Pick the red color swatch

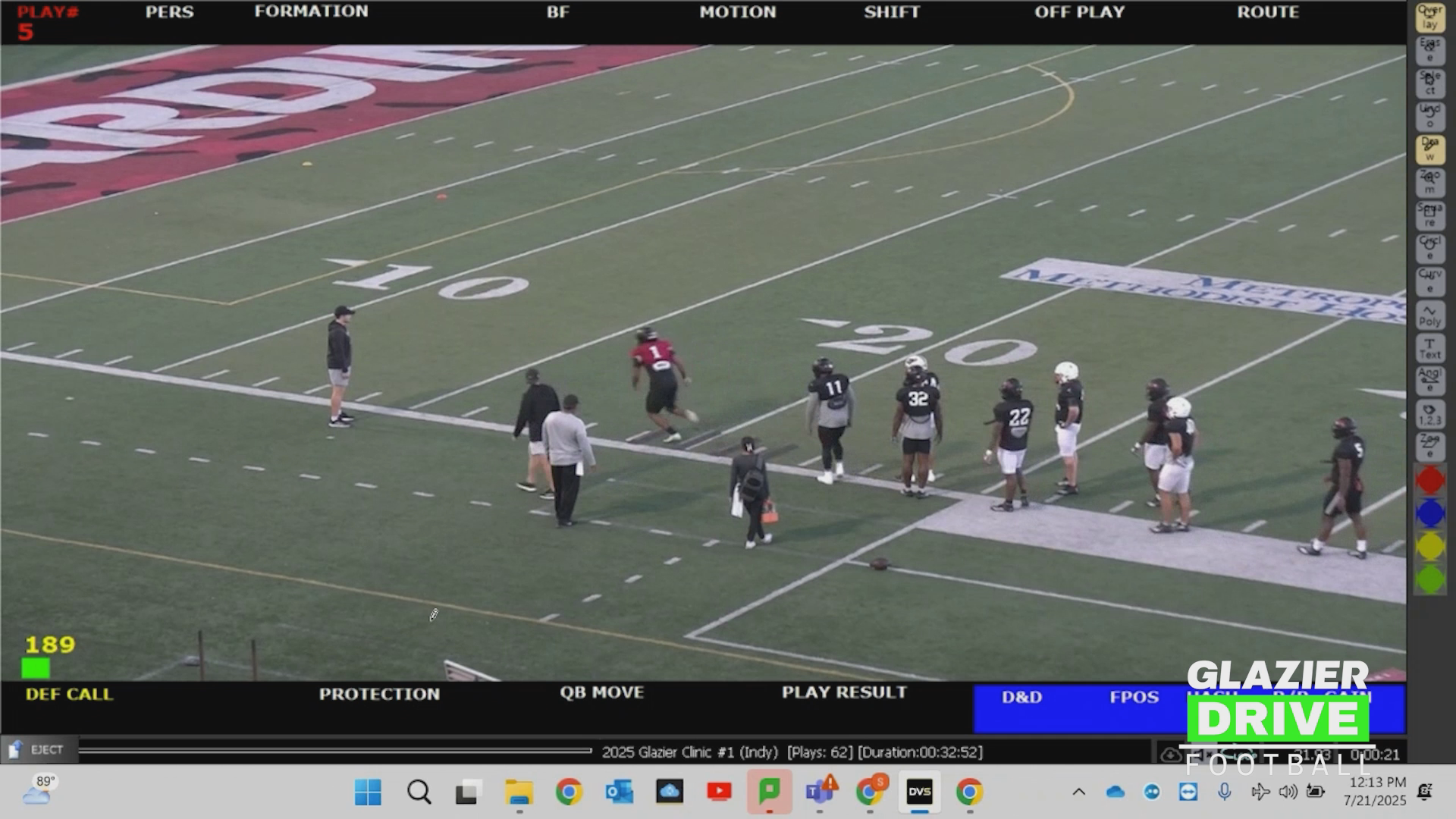1429,480
